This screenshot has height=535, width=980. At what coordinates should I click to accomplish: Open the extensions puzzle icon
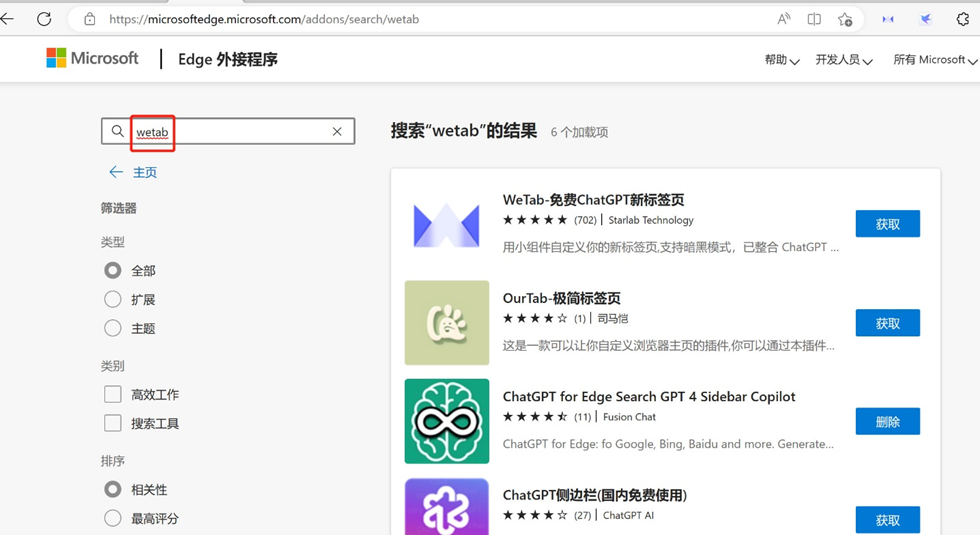point(962,19)
